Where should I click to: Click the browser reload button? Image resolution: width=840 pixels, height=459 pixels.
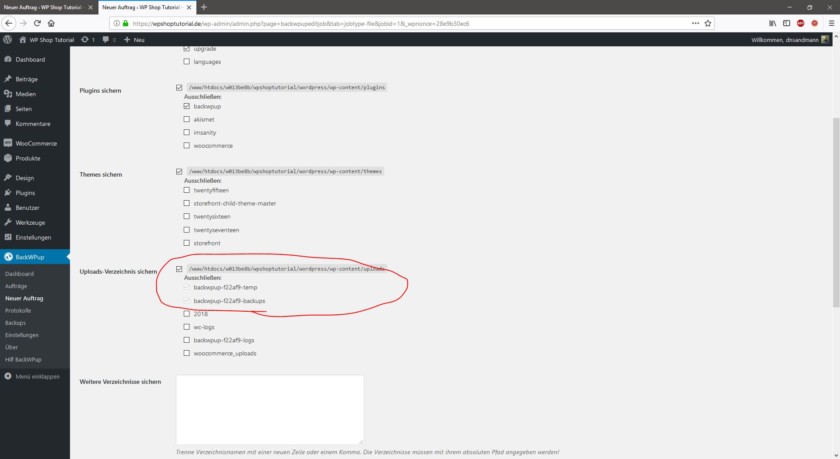(x=38, y=22)
